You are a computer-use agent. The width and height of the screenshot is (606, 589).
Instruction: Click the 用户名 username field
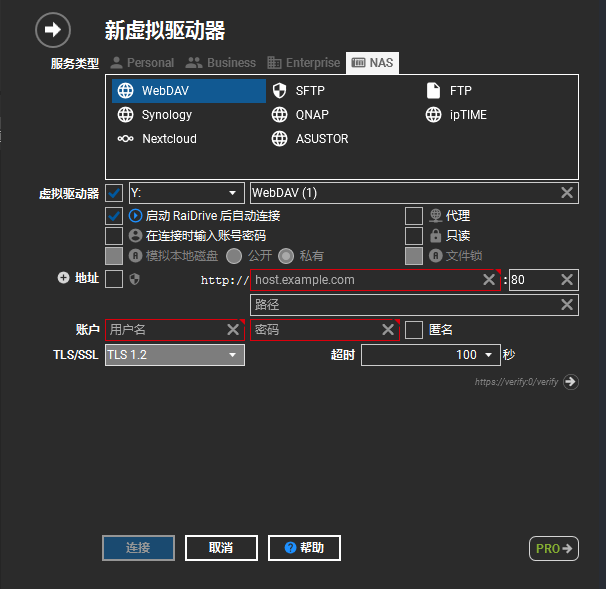pyautogui.click(x=175, y=330)
